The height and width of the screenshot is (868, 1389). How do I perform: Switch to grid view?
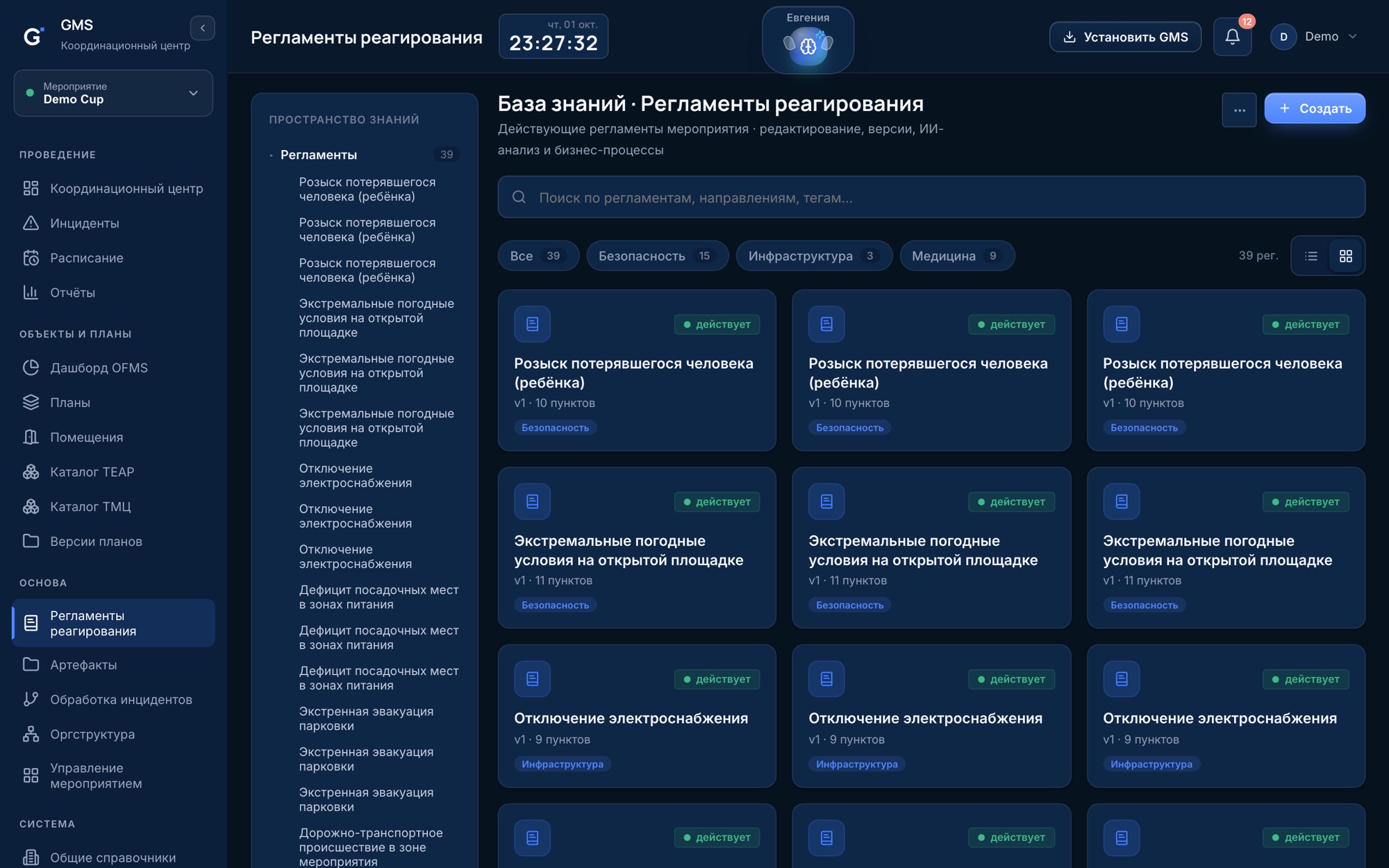(x=1345, y=256)
